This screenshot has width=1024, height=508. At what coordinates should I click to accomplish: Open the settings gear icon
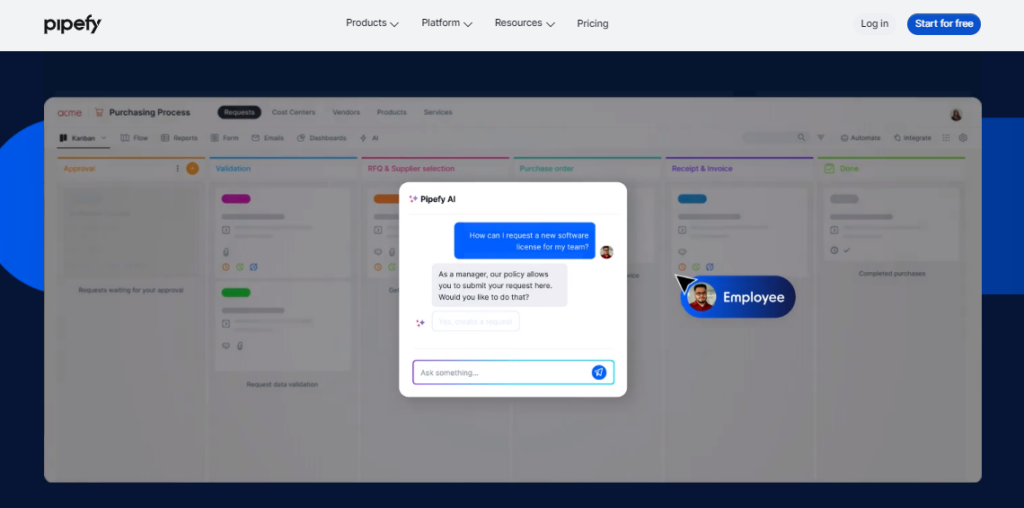(x=963, y=138)
